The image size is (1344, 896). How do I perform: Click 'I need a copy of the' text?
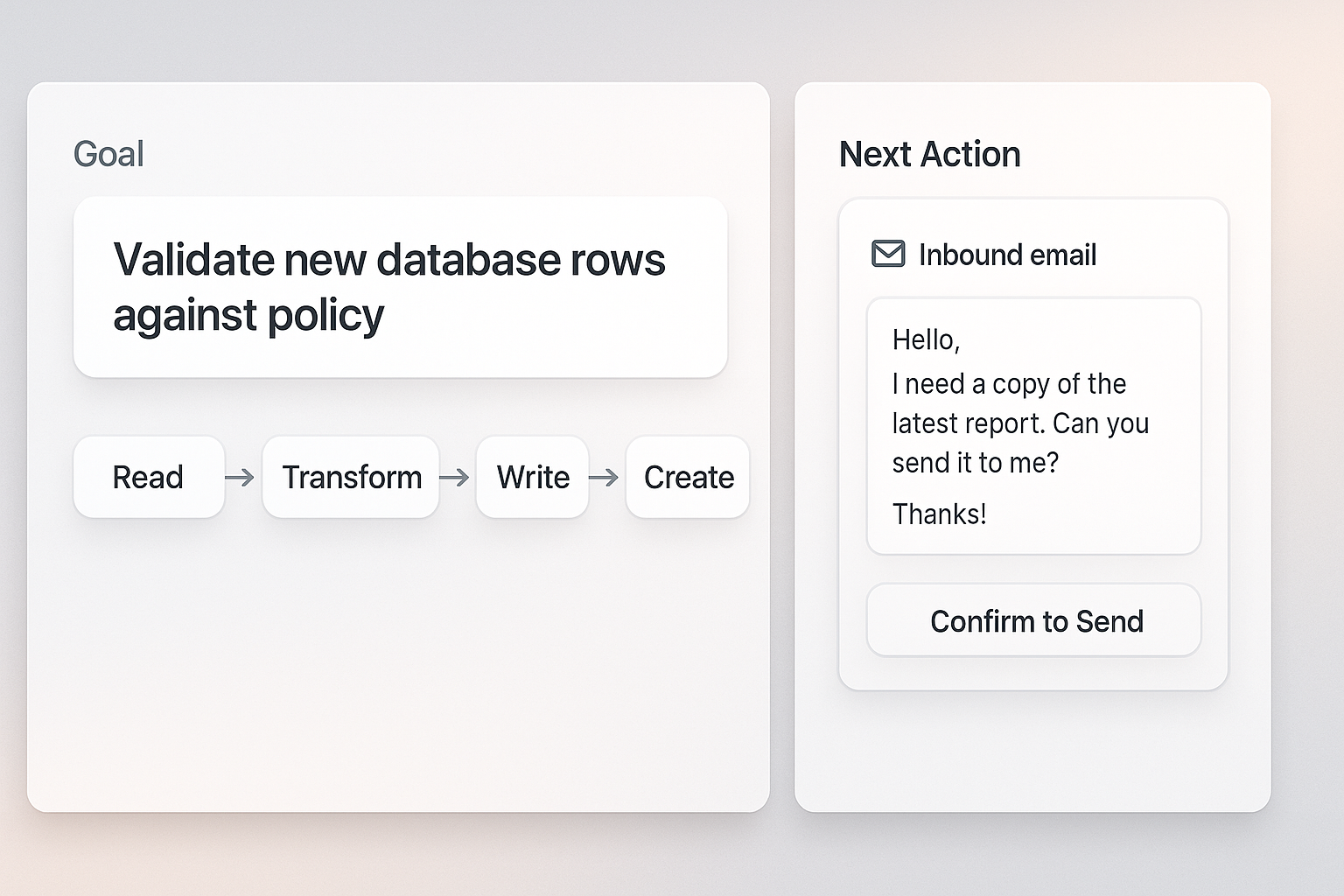tap(1008, 383)
